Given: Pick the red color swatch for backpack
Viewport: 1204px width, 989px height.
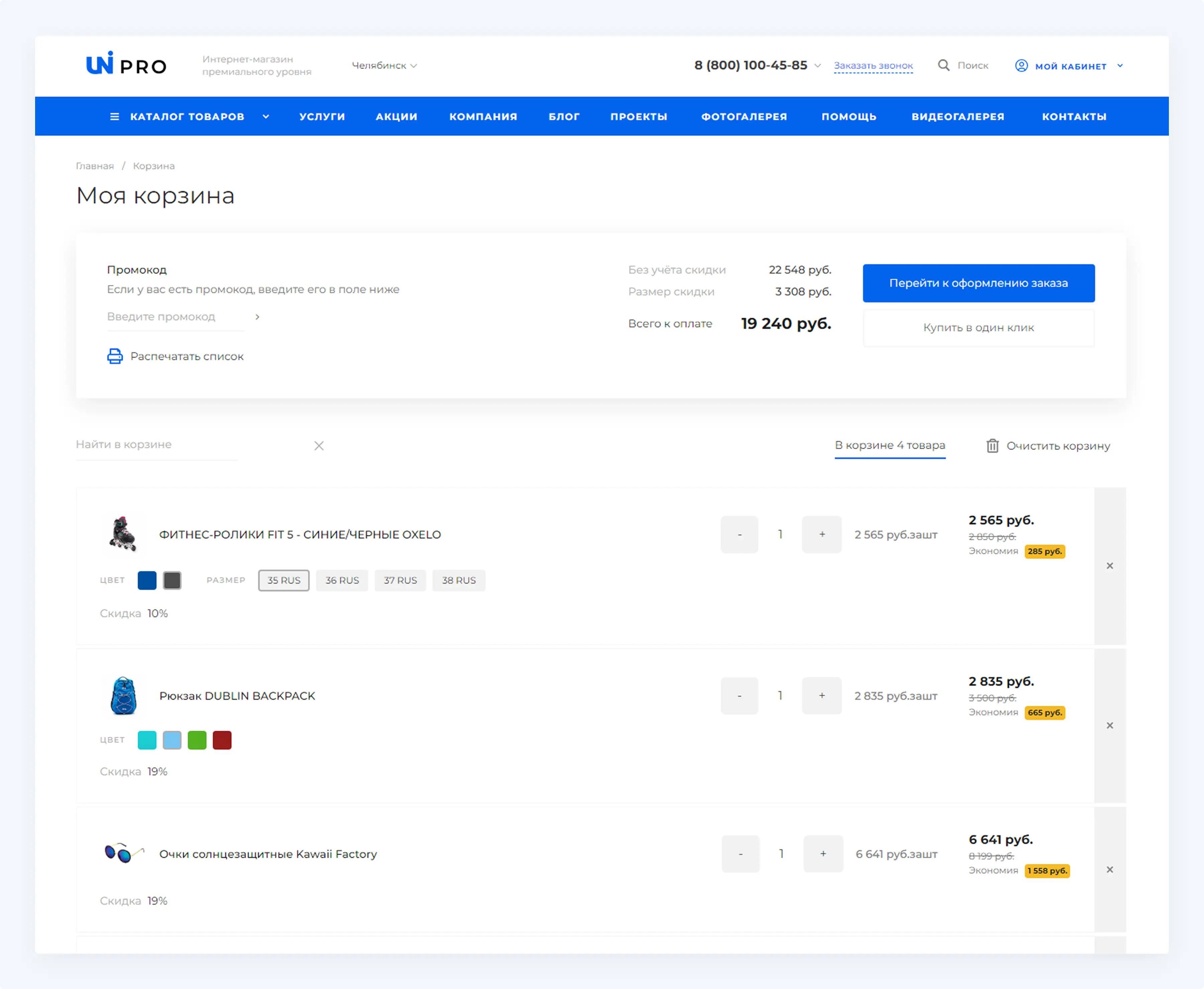Looking at the screenshot, I should coord(222,740).
